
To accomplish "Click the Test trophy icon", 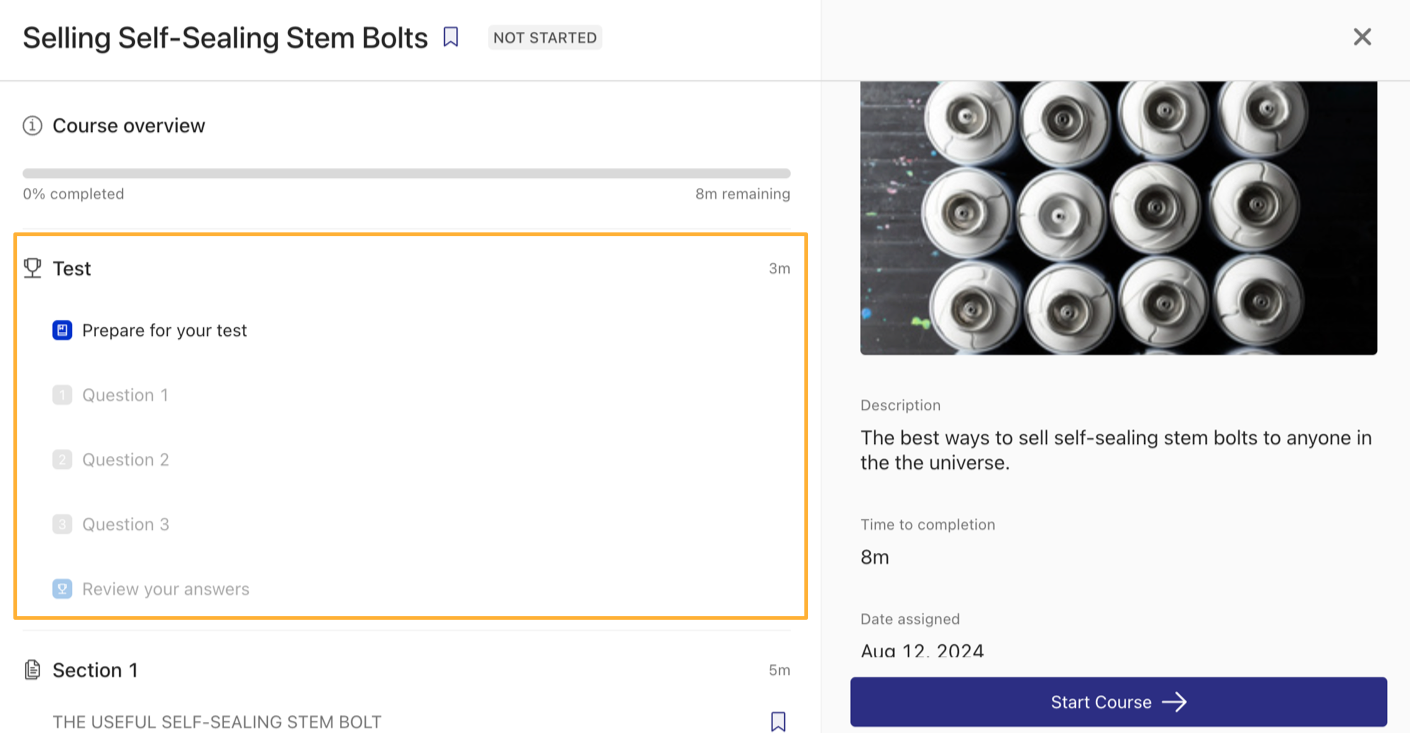I will (33, 268).
